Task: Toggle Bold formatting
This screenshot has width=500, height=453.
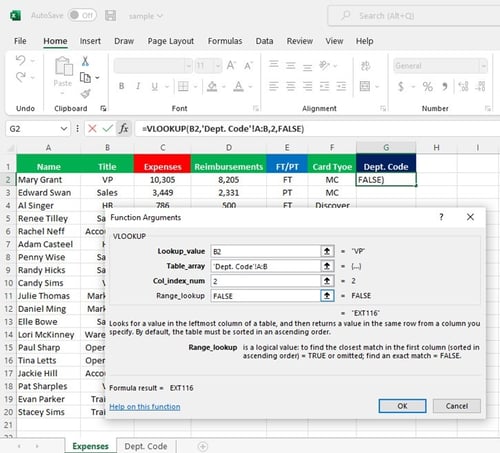Action: pyautogui.click(x=122, y=86)
